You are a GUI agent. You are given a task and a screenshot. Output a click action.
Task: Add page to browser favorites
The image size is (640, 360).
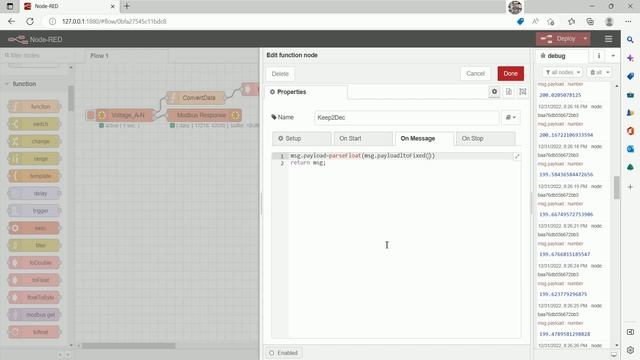(551, 21)
